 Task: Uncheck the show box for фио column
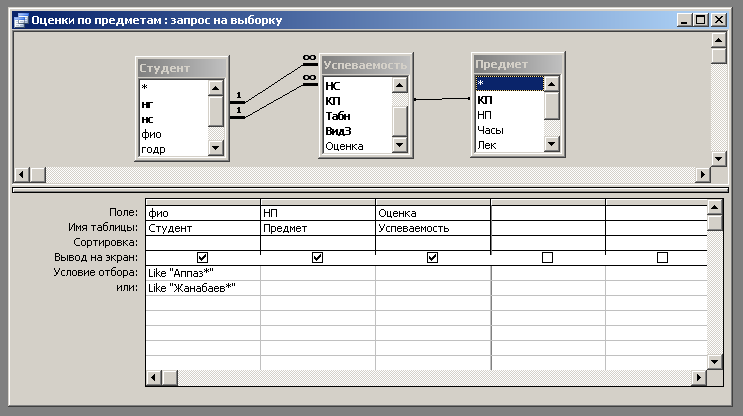[x=202, y=257]
